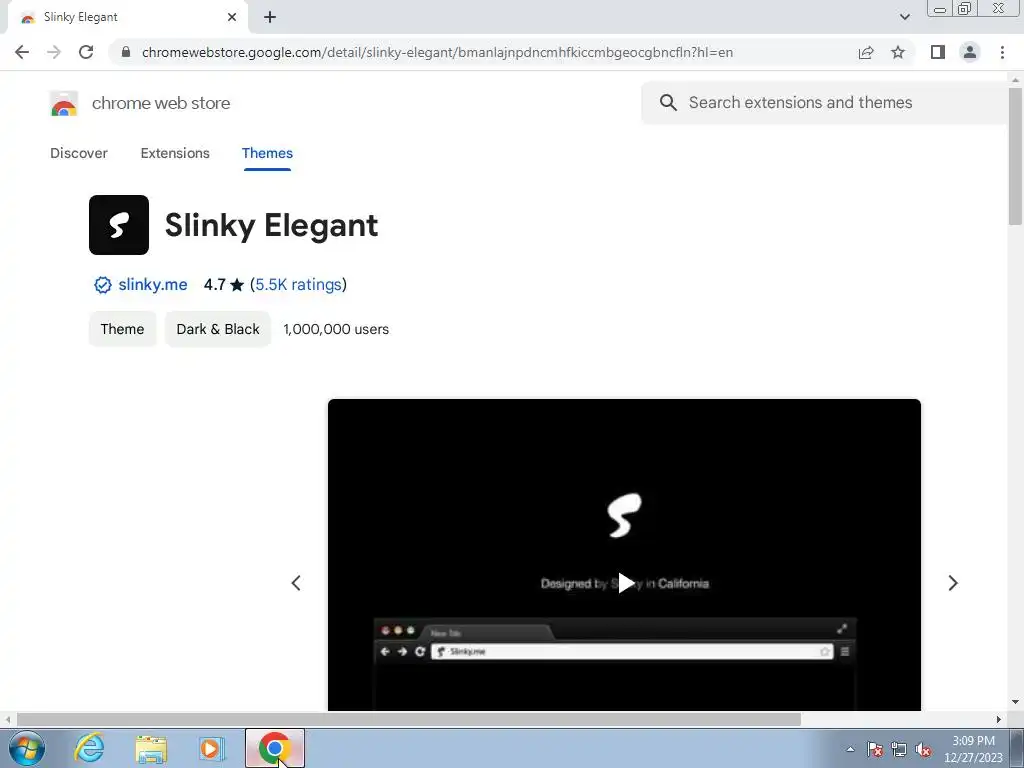Viewport: 1024px width, 768px height.
Task: Click the vertical scrollbar thumb
Action: [x=1016, y=155]
